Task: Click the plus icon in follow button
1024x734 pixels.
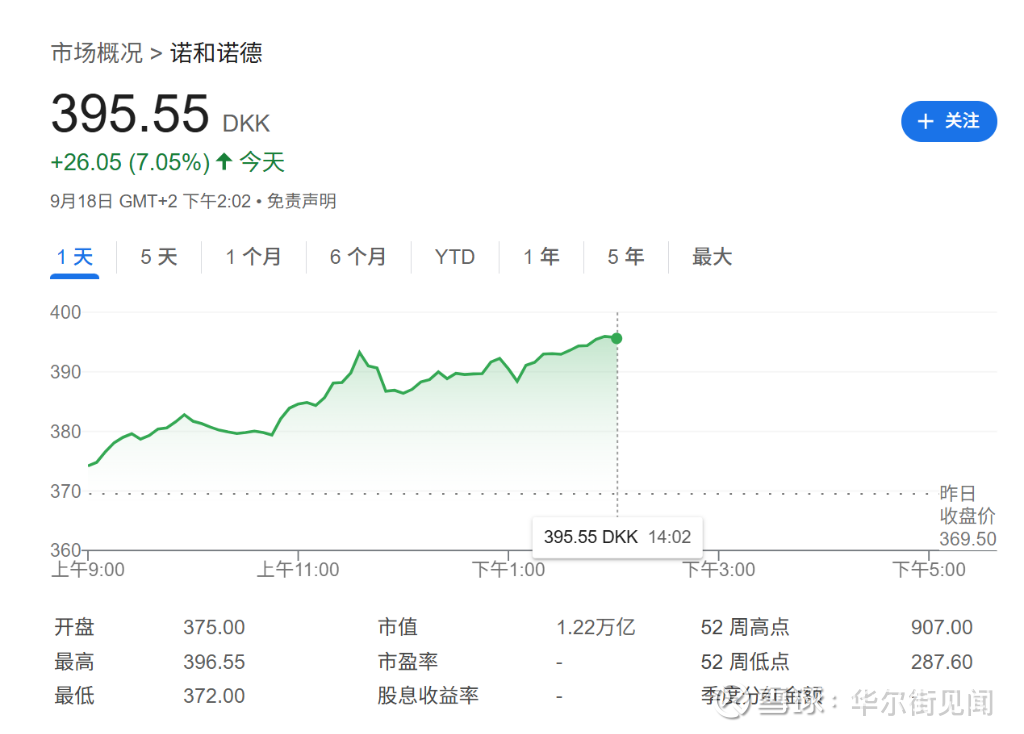Action: click(925, 121)
